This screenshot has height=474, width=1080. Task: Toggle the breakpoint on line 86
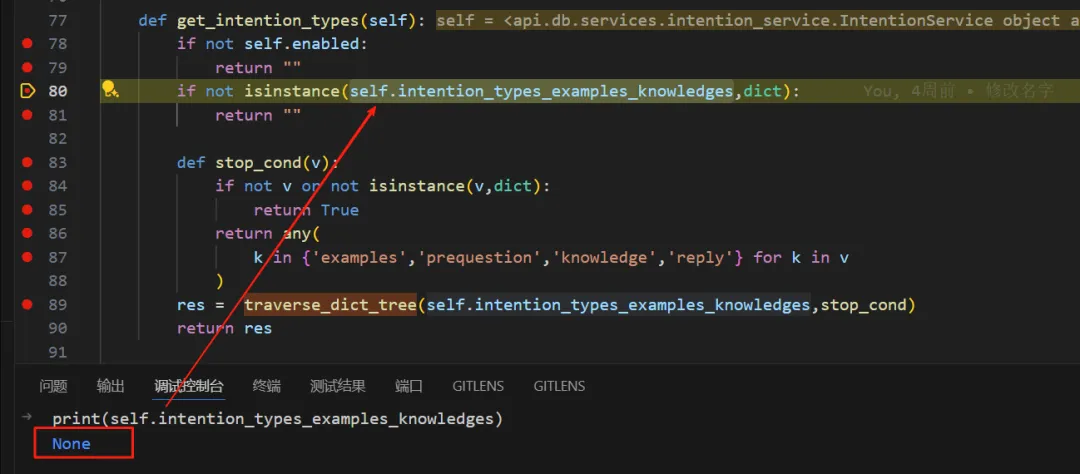pos(27,234)
